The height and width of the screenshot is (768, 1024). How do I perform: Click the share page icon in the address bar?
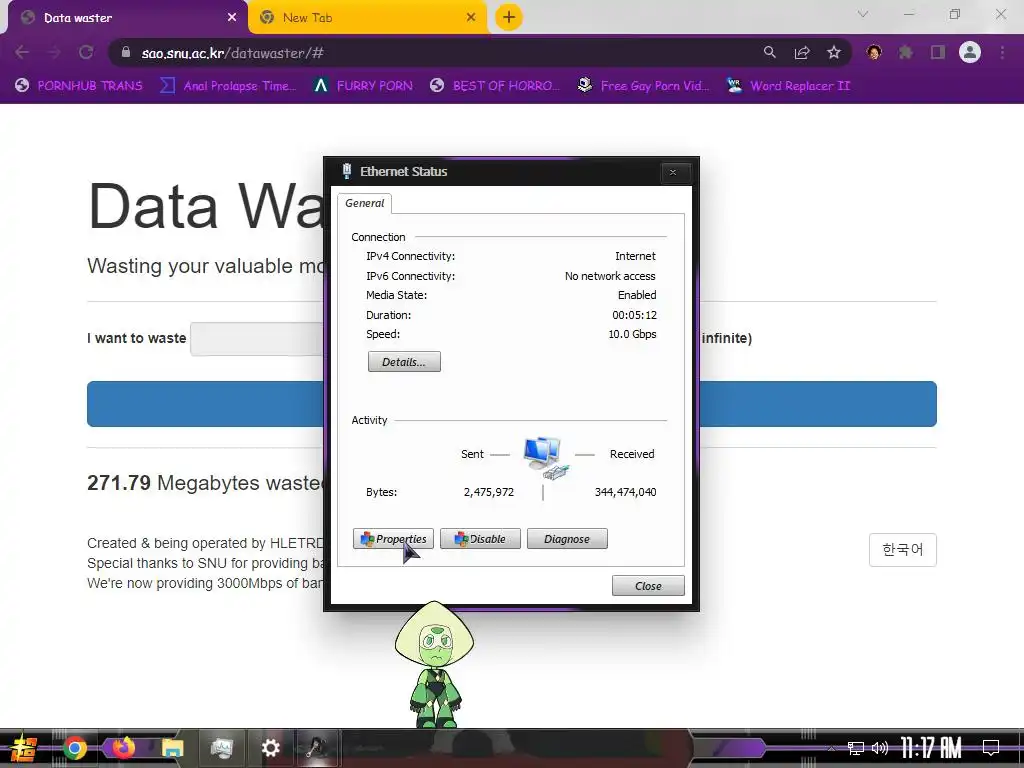802,52
